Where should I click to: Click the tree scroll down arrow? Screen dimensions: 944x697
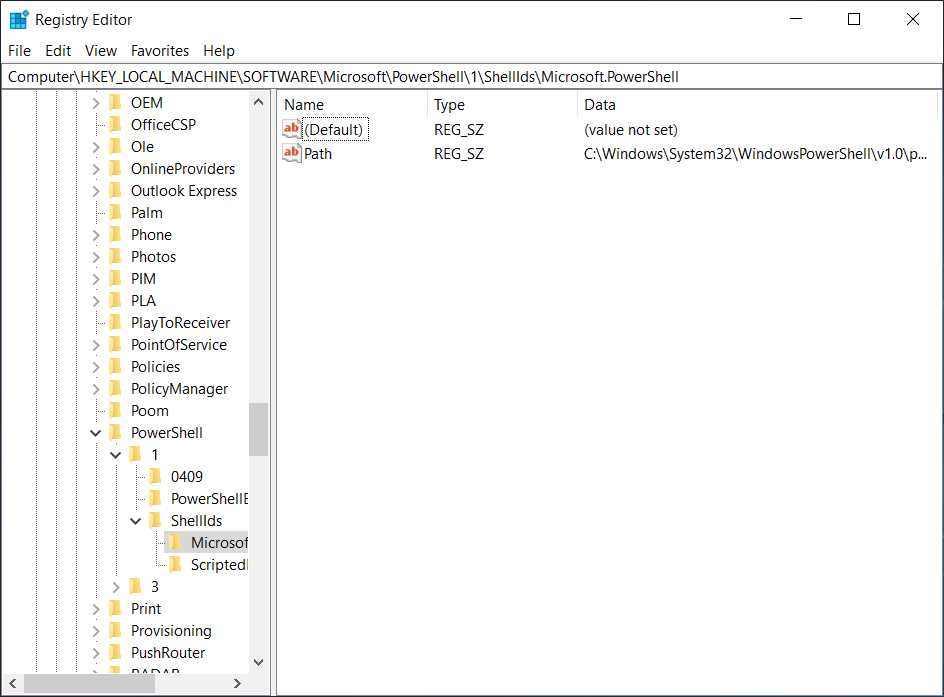tap(258, 662)
